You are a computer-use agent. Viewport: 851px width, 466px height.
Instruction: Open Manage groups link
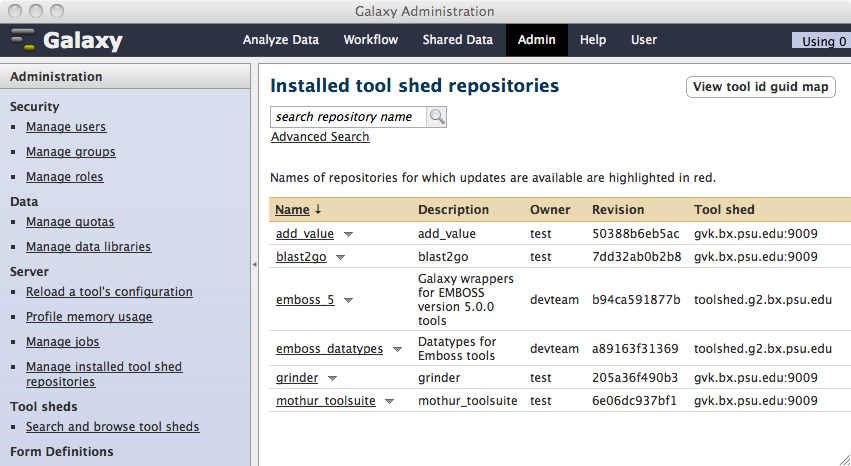[71, 152]
